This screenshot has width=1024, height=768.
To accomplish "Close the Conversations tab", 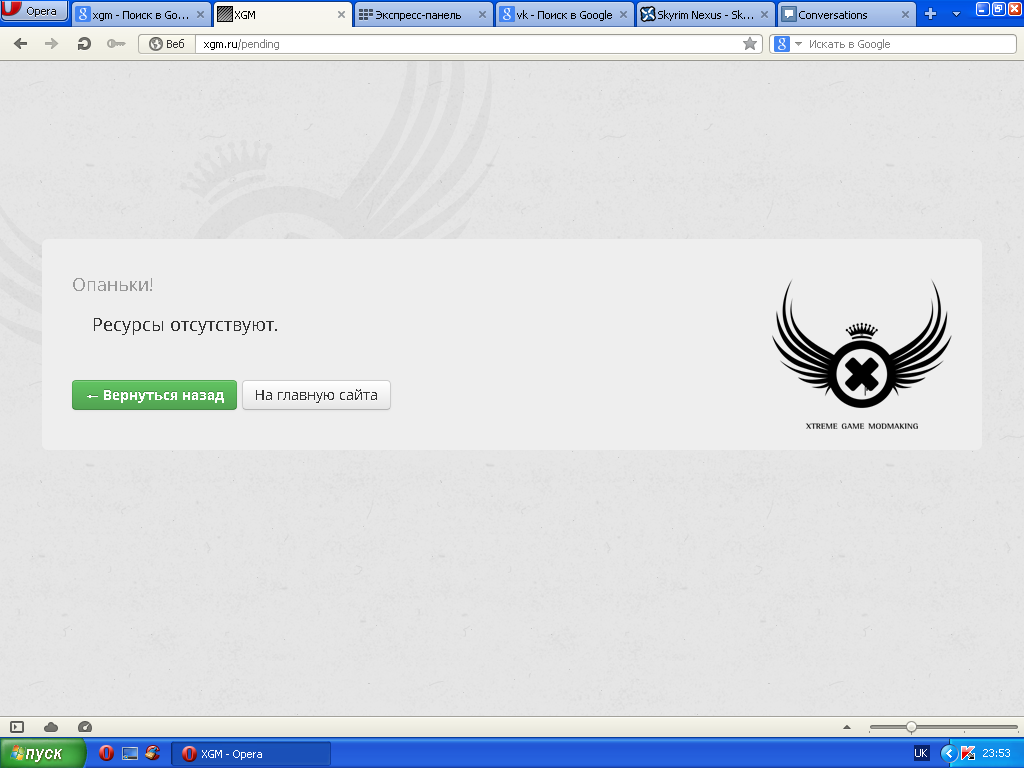I will 905,14.
